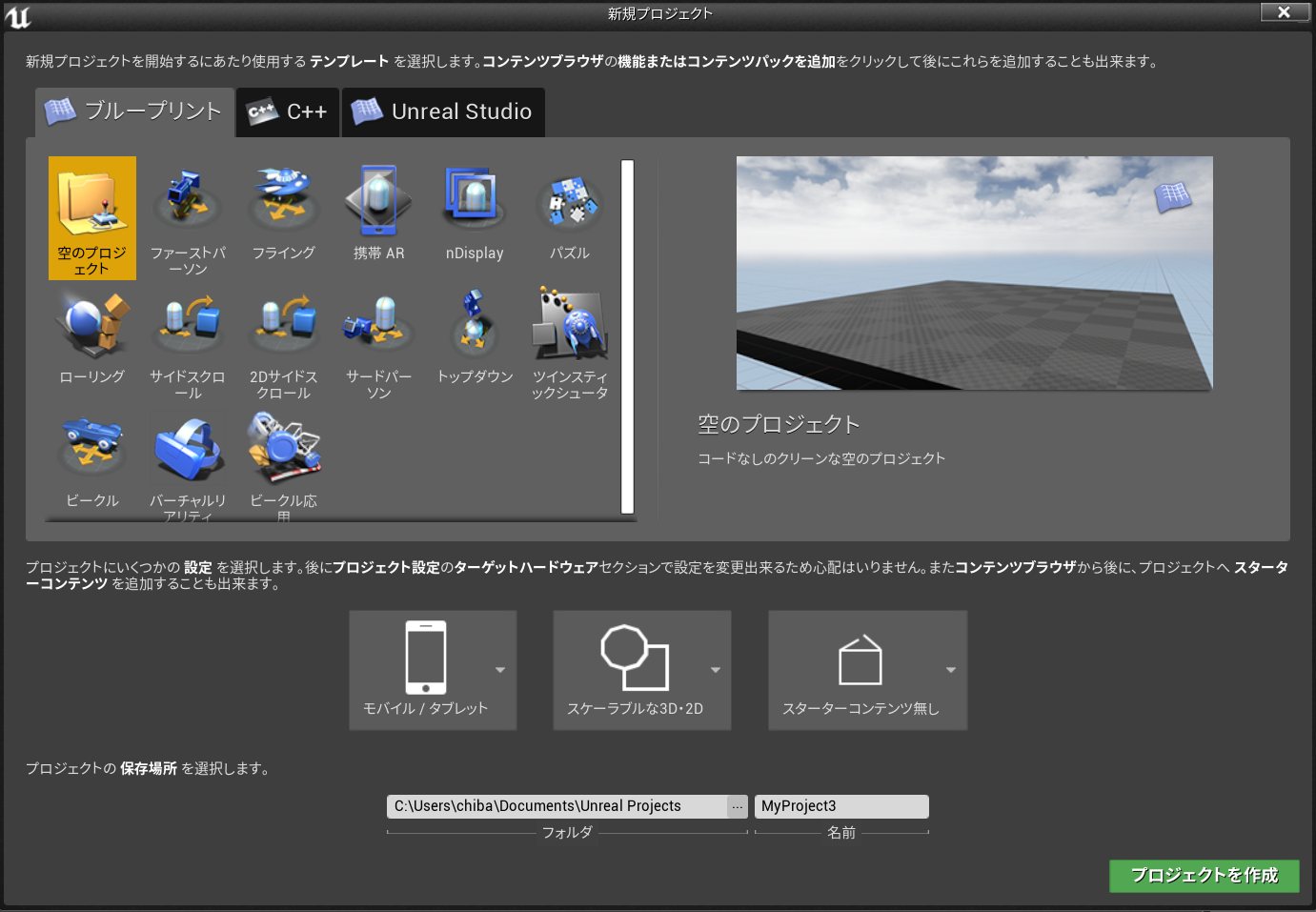The width and height of the screenshot is (1316, 912).
Task: Open the モバイル / タブレット target hardware dropdown
Action: pos(499,670)
